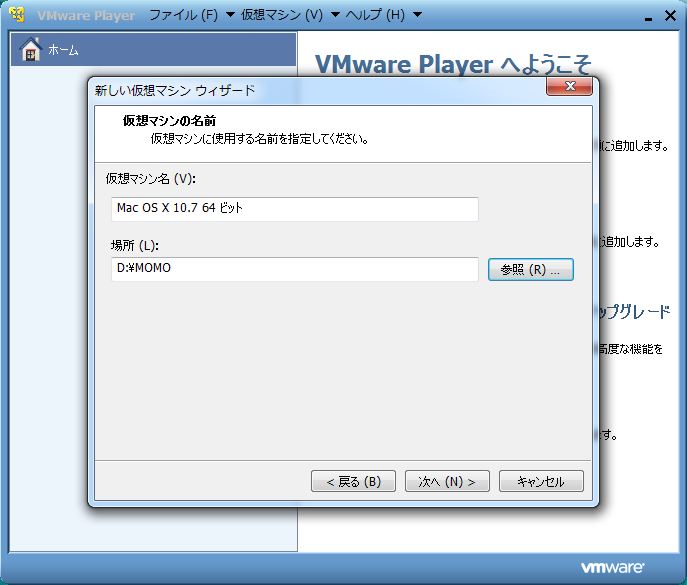
Task: Expand the arrow next to 仮想マシン (V)
Action: click(x=335, y=15)
